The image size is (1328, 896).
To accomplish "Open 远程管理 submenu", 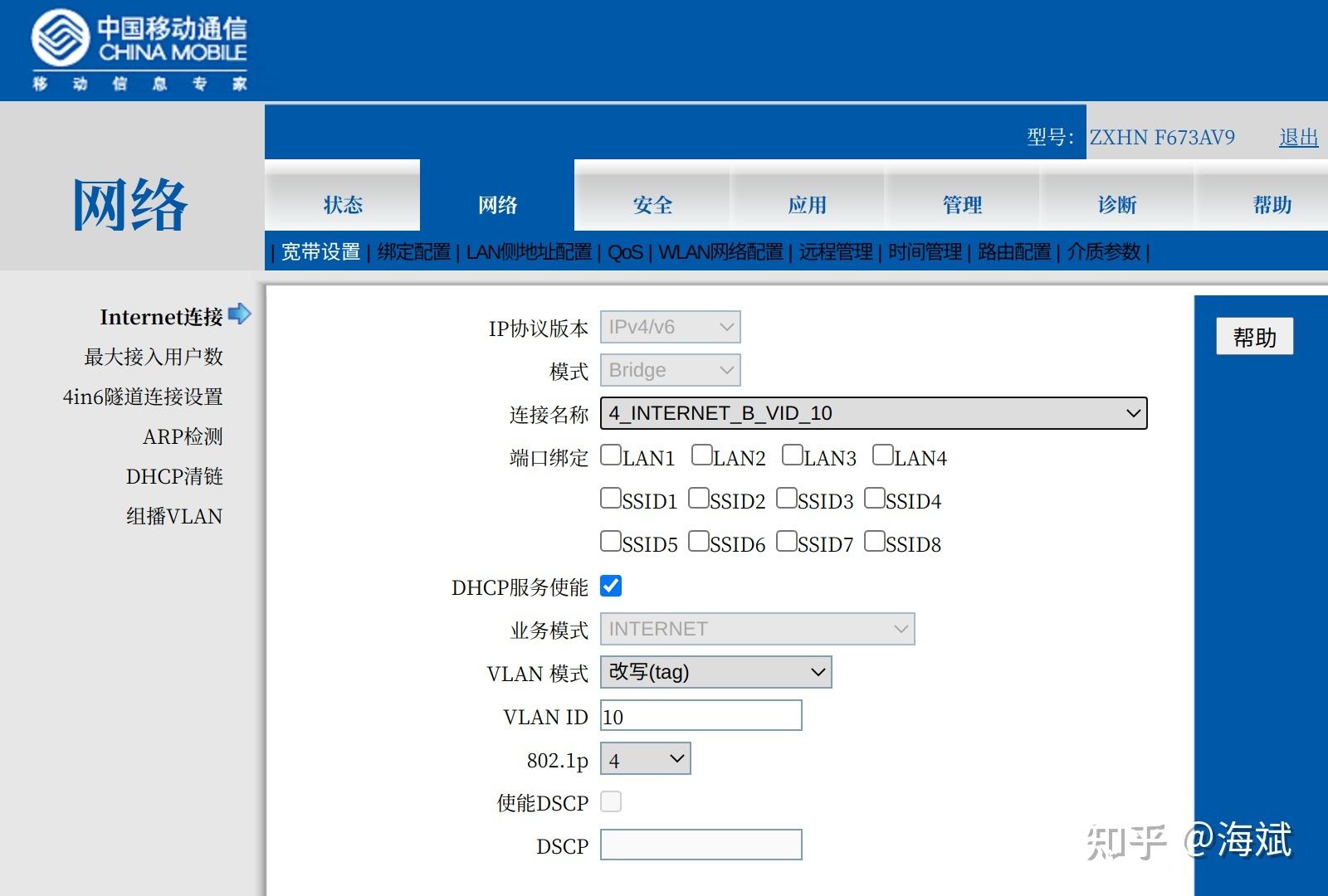I will [x=836, y=251].
